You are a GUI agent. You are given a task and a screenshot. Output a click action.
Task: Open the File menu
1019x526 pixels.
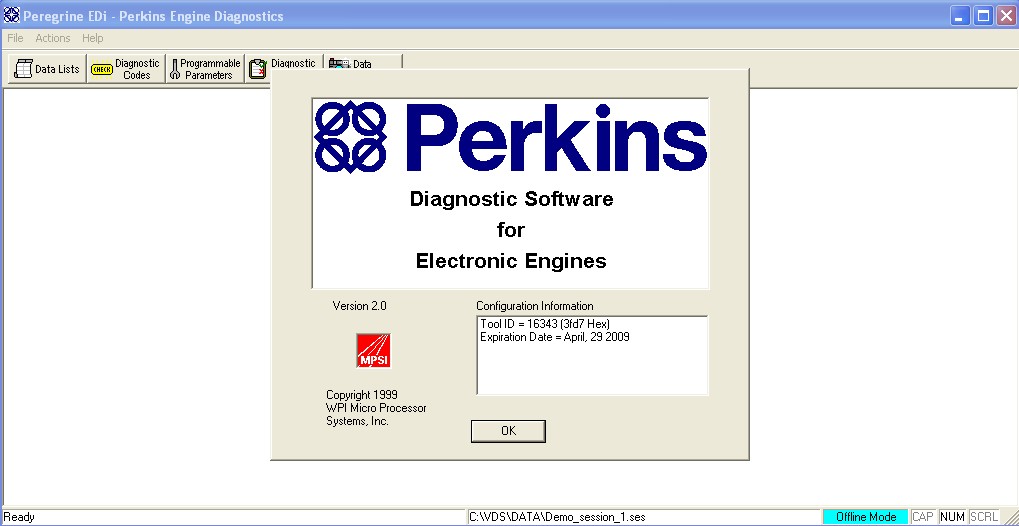[x=15, y=38]
